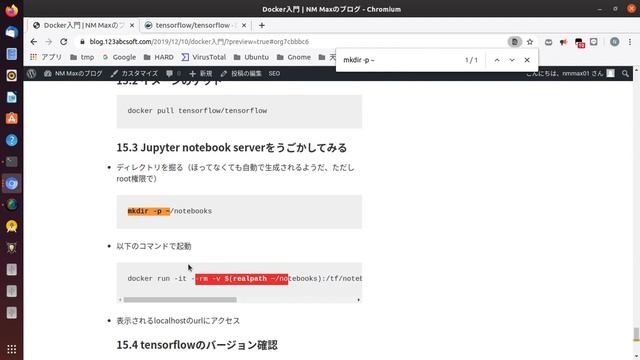The width and height of the screenshot is (640, 360).
Task: Open a new browser tab
Action: coord(262,25)
